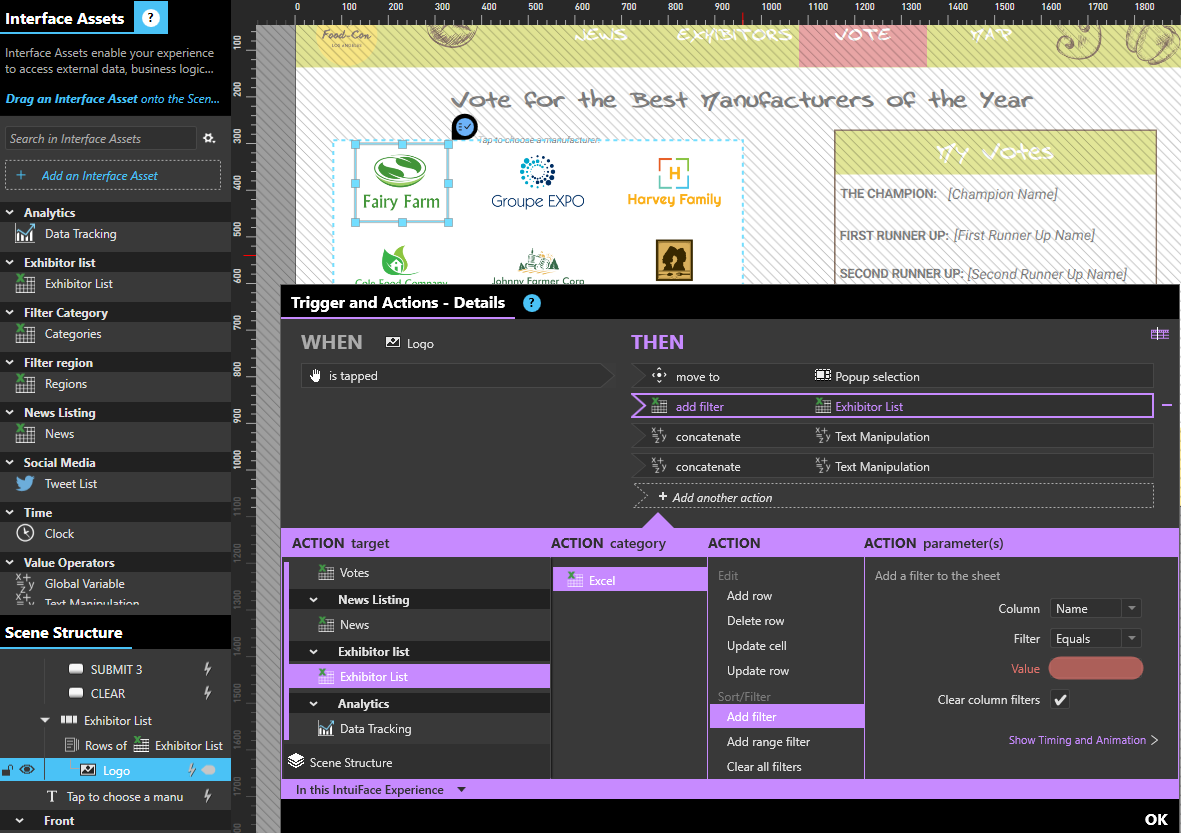This screenshot has width=1181, height=833.
Task: Click the table view icon in the Trigger and Actions panel
Action: pyautogui.click(x=1160, y=334)
